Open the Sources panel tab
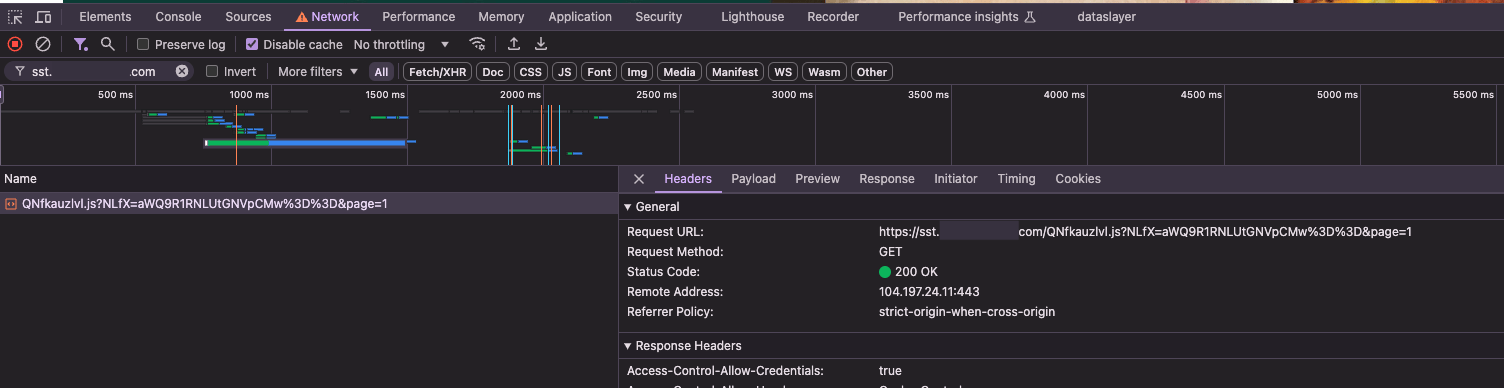The width and height of the screenshot is (1504, 388). 248,17
